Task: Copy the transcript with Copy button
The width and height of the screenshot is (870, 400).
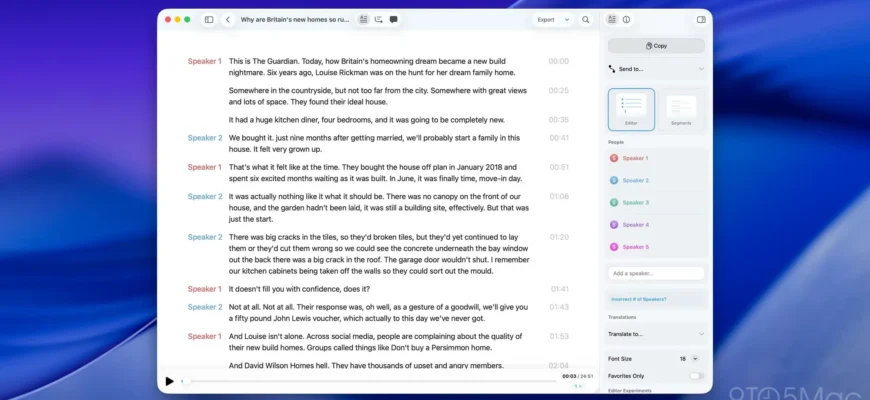Action: coord(656,46)
